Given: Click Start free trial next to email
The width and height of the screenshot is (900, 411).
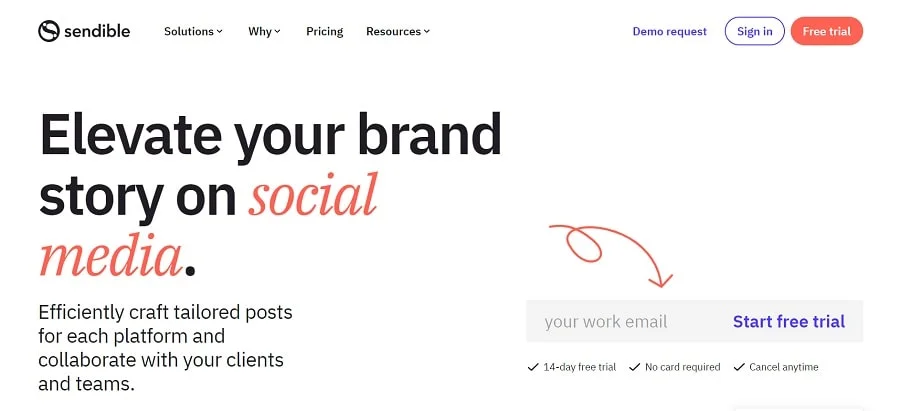Looking at the screenshot, I should coord(788,322).
